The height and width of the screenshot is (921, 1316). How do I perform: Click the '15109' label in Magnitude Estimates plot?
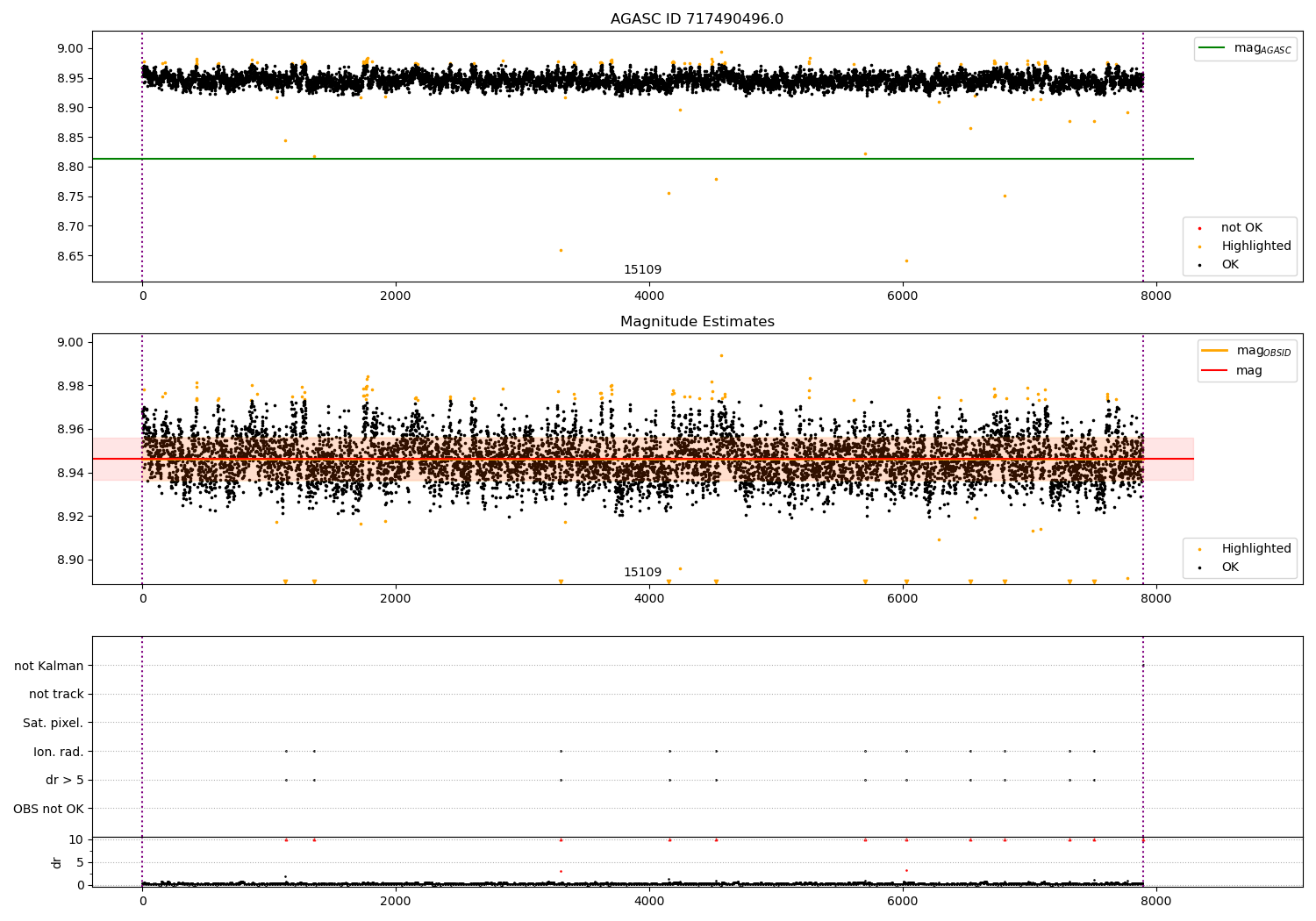click(x=642, y=573)
